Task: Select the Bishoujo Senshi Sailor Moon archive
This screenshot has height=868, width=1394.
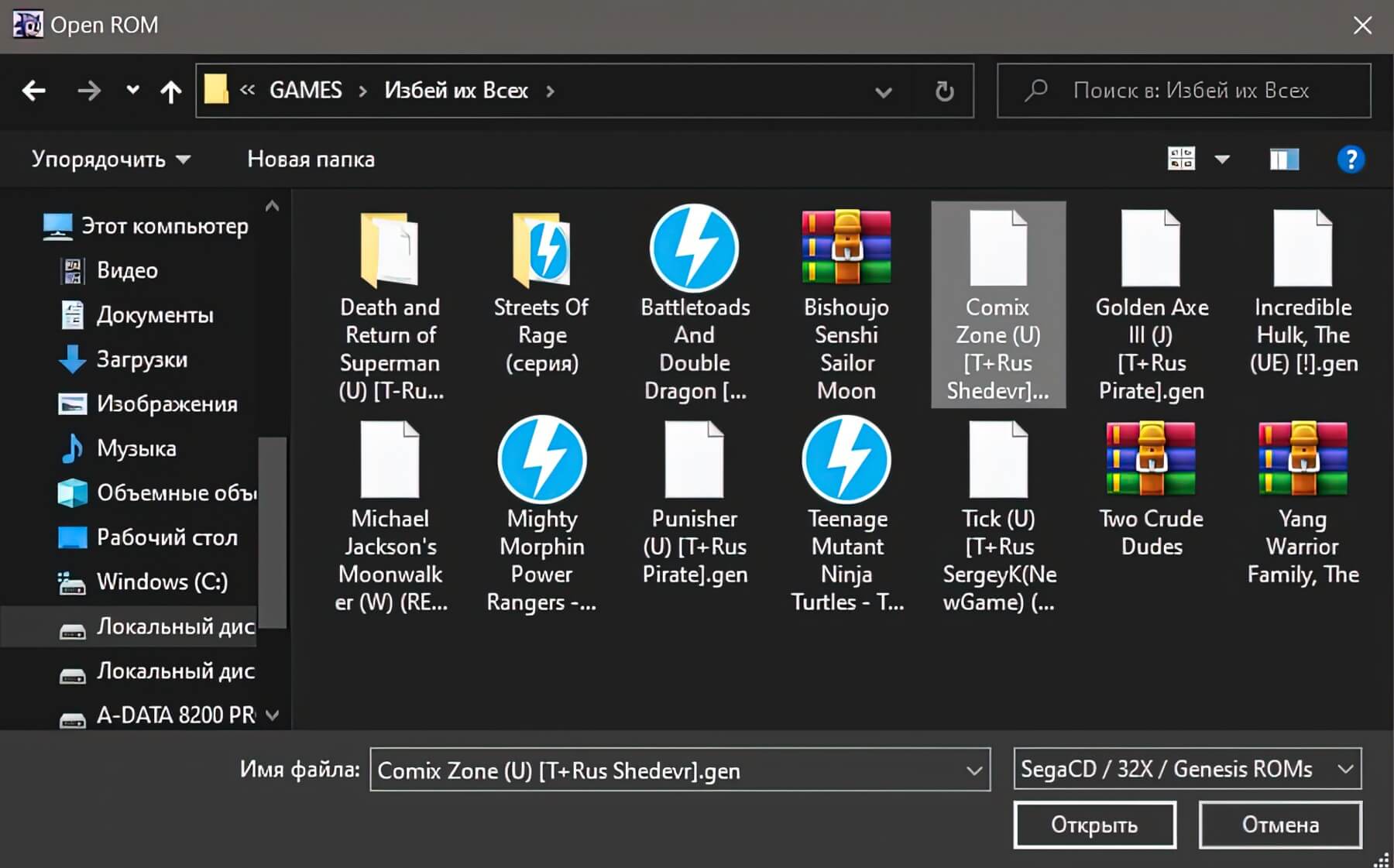Action: 846,306
